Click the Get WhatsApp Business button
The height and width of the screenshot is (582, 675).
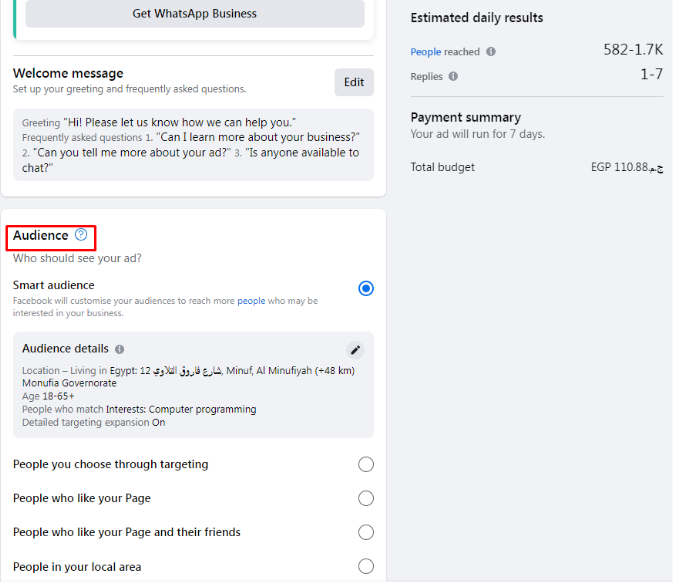[x=195, y=14]
